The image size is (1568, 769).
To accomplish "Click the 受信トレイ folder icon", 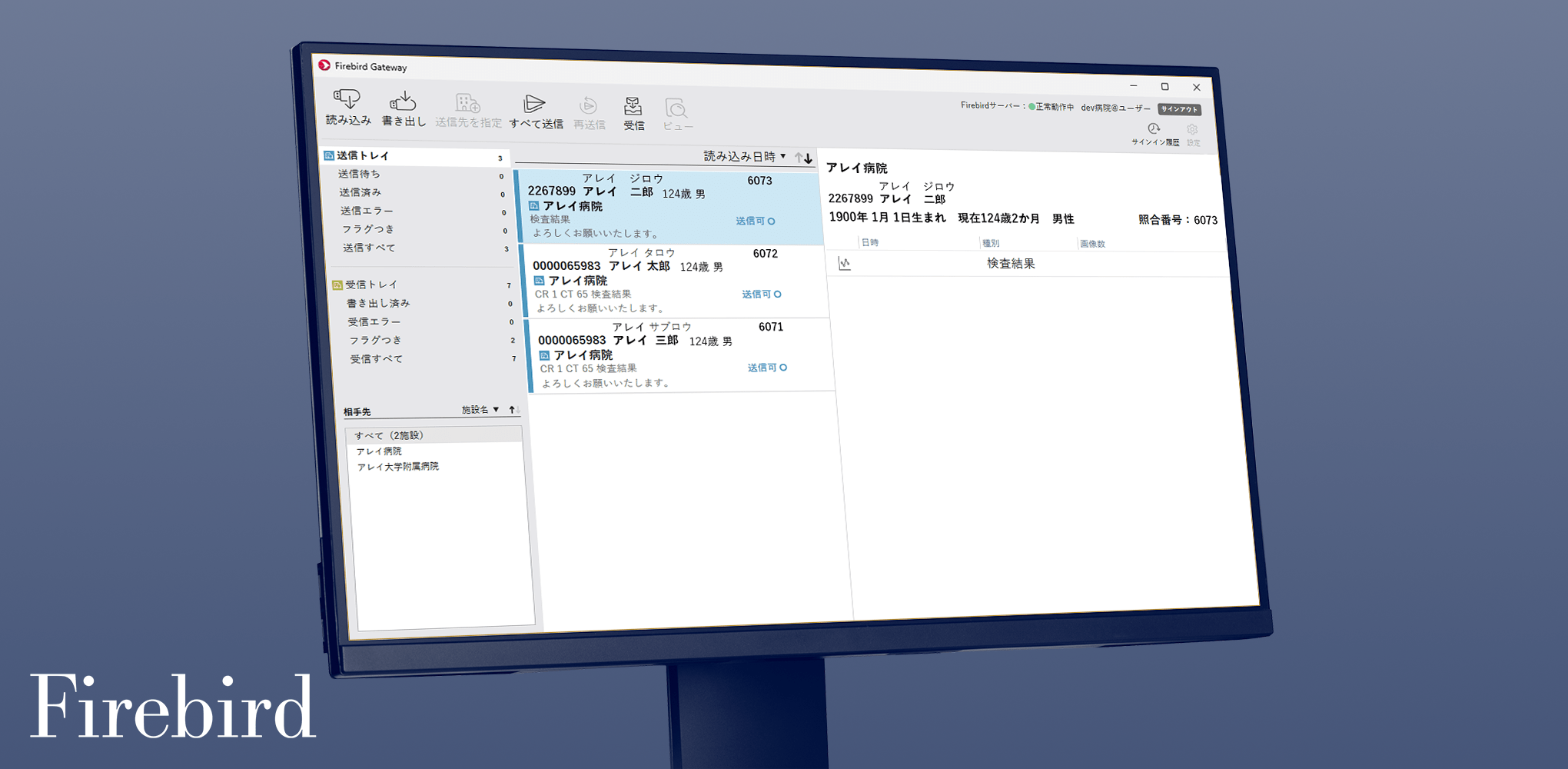I will [337, 285].
